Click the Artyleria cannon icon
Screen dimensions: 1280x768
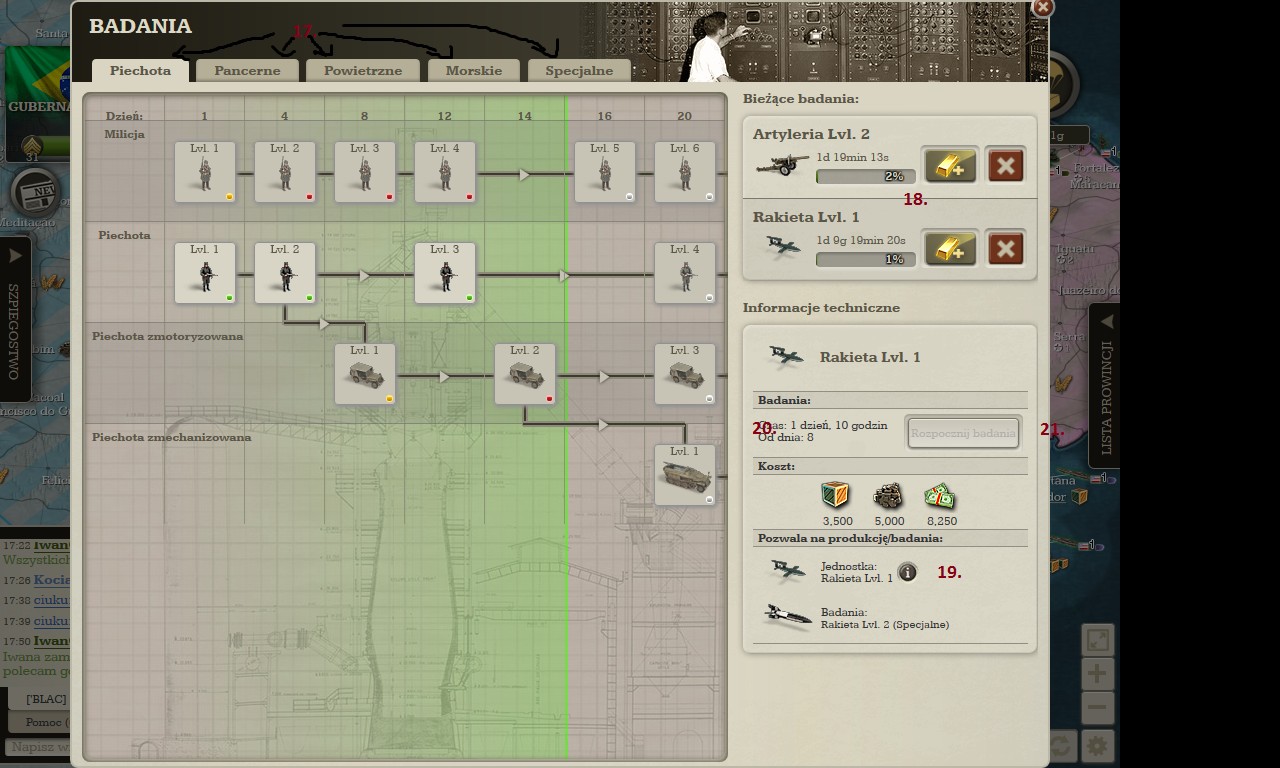(783, 165)
